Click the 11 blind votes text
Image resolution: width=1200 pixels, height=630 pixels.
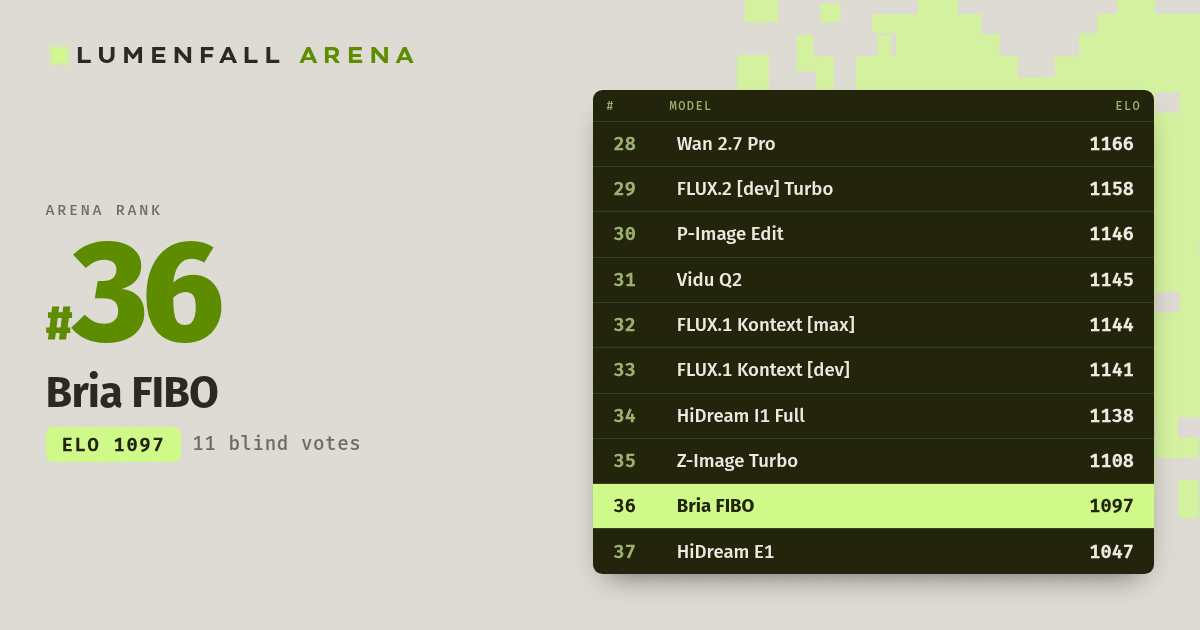tap(277, 443)
